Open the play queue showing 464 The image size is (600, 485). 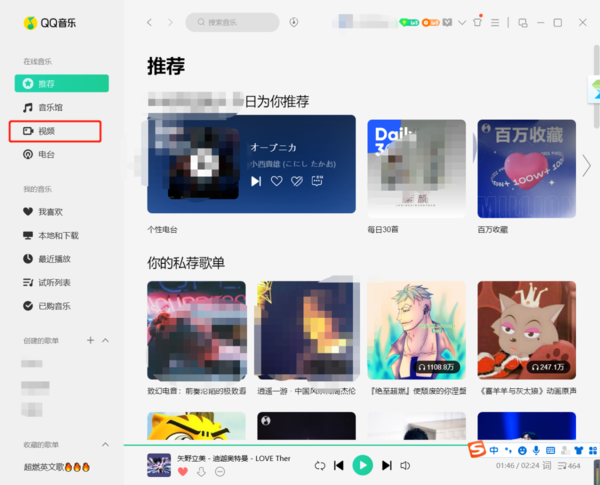click(x=569, y=466)
